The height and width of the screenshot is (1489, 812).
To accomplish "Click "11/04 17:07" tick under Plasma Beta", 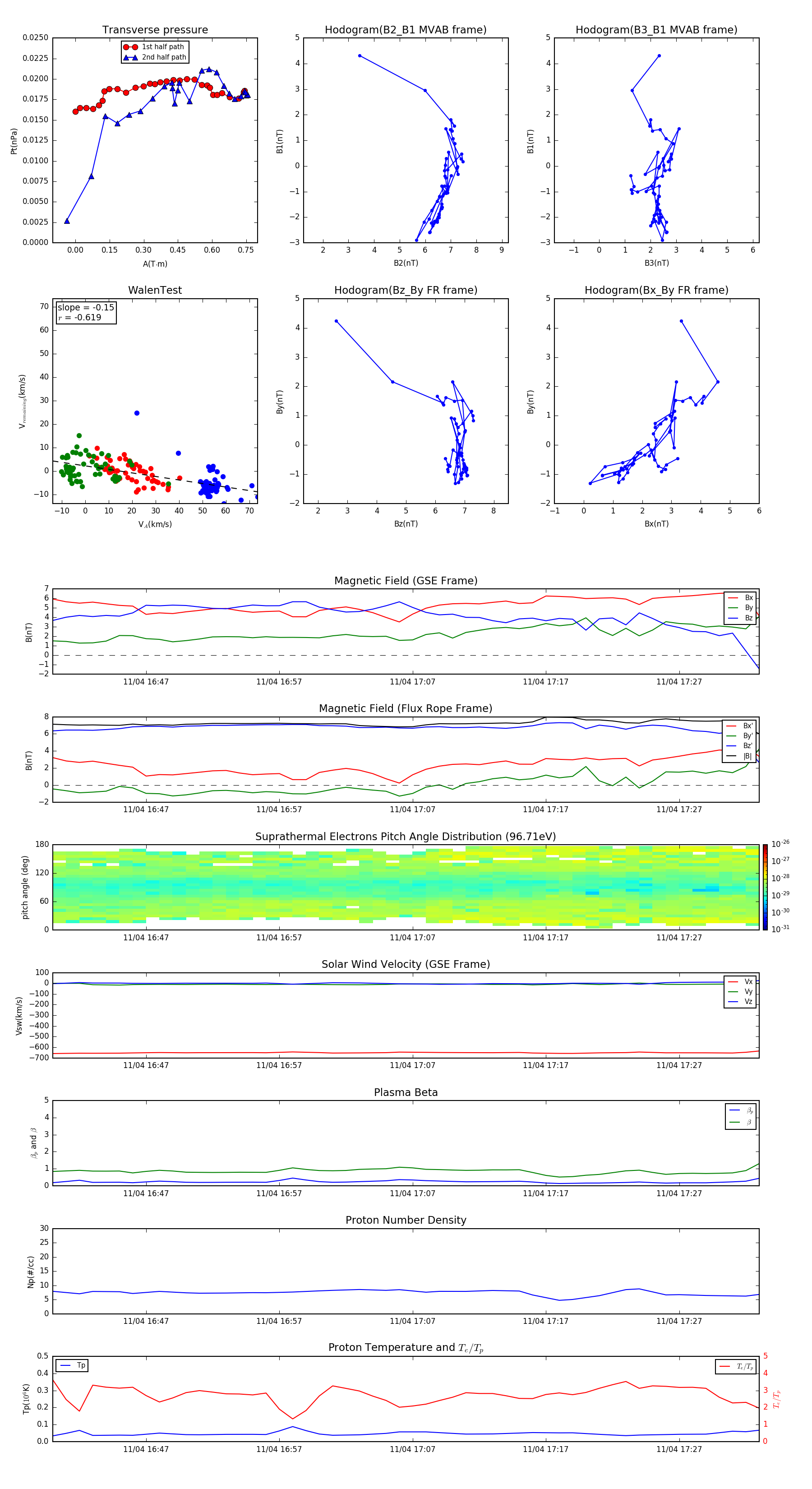I will pos(412,1193).
